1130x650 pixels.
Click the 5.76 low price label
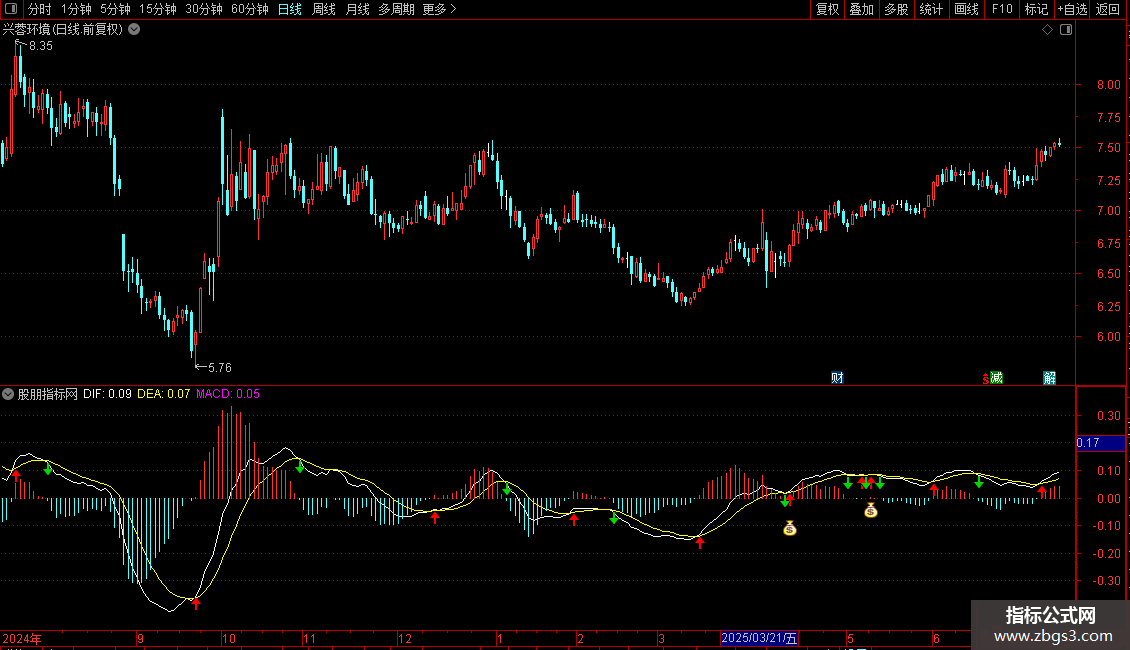pyautogui.click(x=220, y=368)
